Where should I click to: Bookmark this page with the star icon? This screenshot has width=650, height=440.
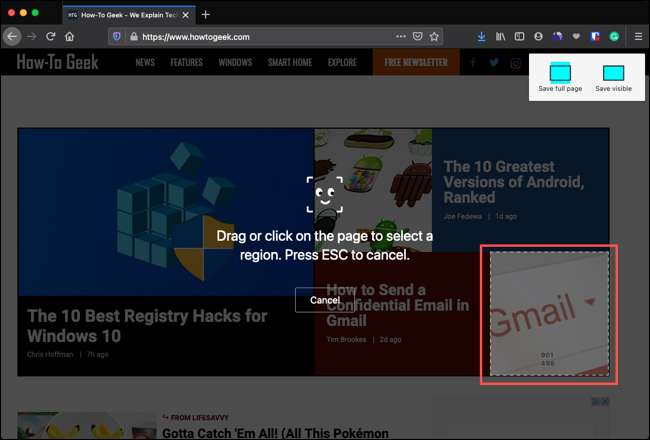click(434, 37)
